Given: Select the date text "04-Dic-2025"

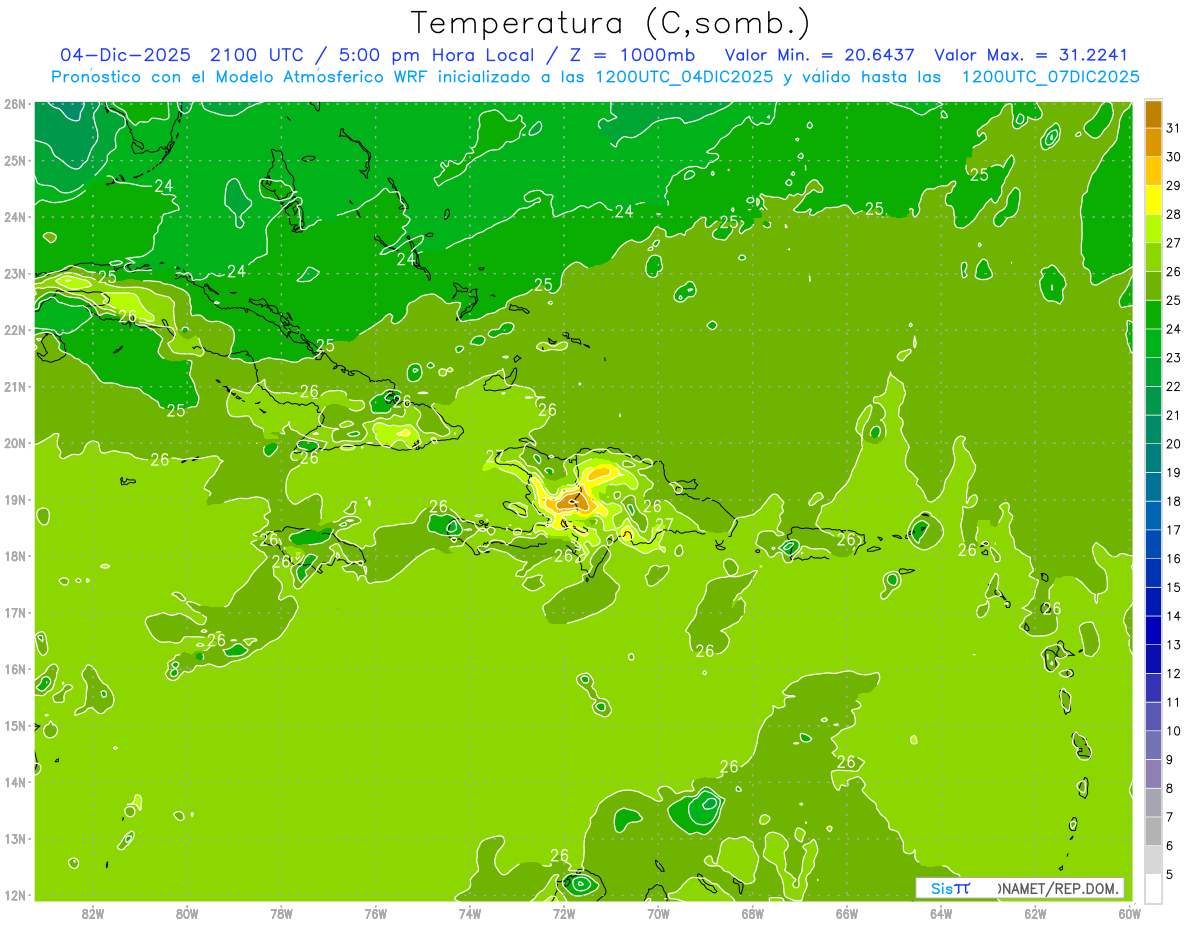Looking at the screenshot, I should 125,55.
